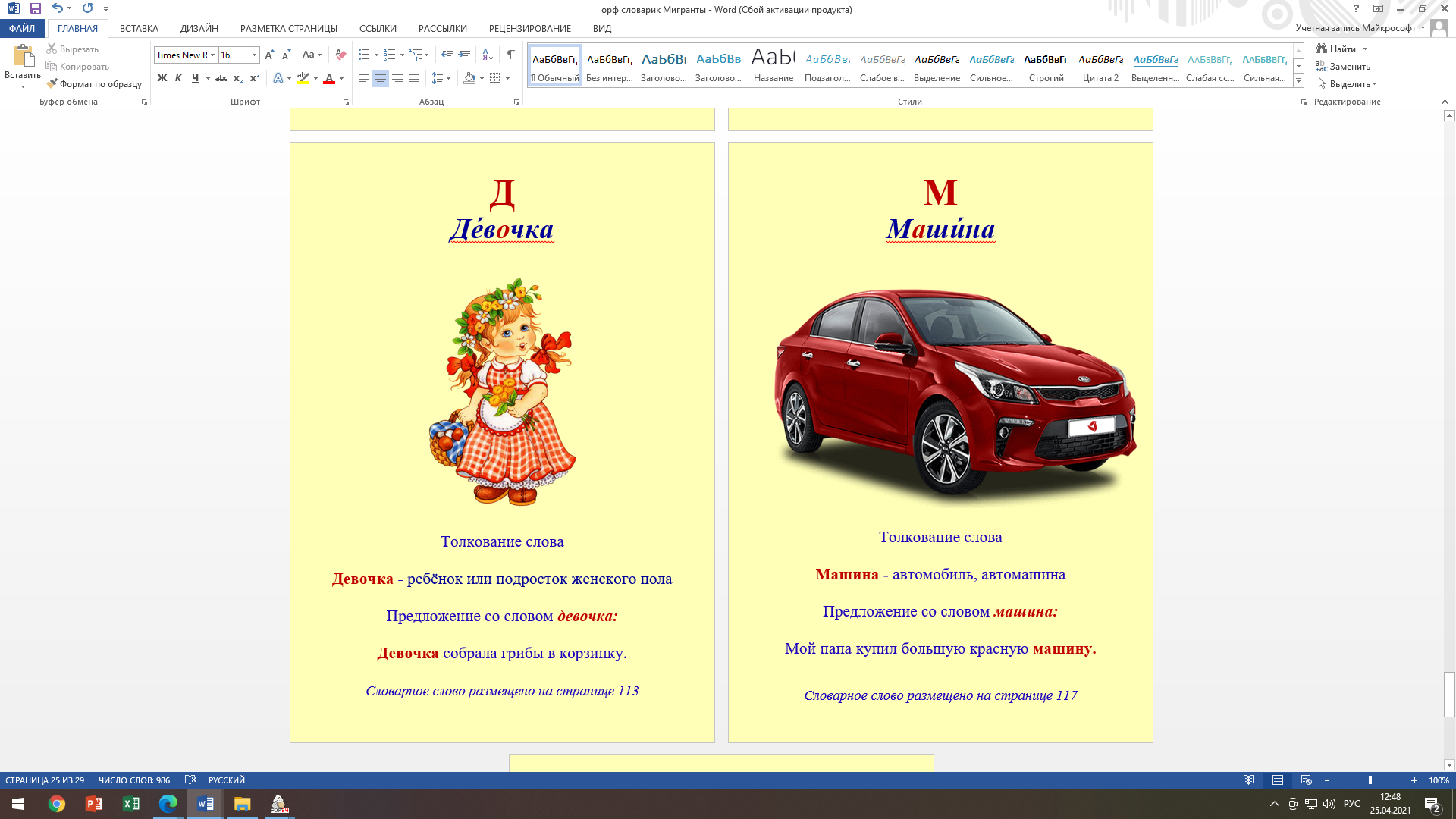
Task: Expand the styles gallery more arrow
Action: (x=1298, y=80)
